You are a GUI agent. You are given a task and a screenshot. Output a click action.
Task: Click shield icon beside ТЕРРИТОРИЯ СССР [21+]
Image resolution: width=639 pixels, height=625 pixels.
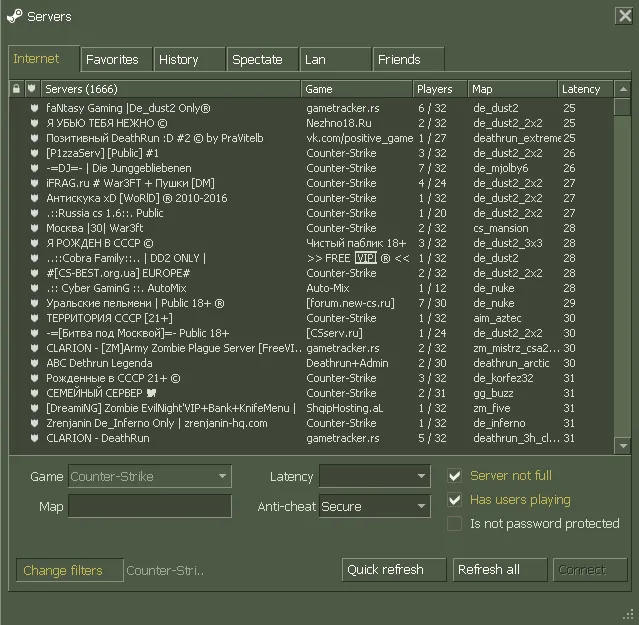[x=34, y=318]
